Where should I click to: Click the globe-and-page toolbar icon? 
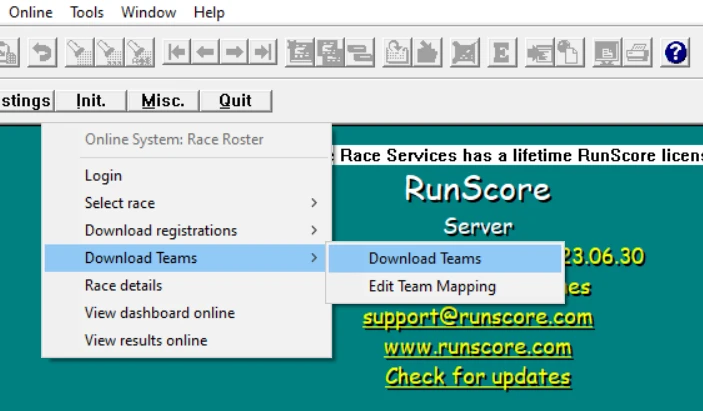(x=569, y=53)
